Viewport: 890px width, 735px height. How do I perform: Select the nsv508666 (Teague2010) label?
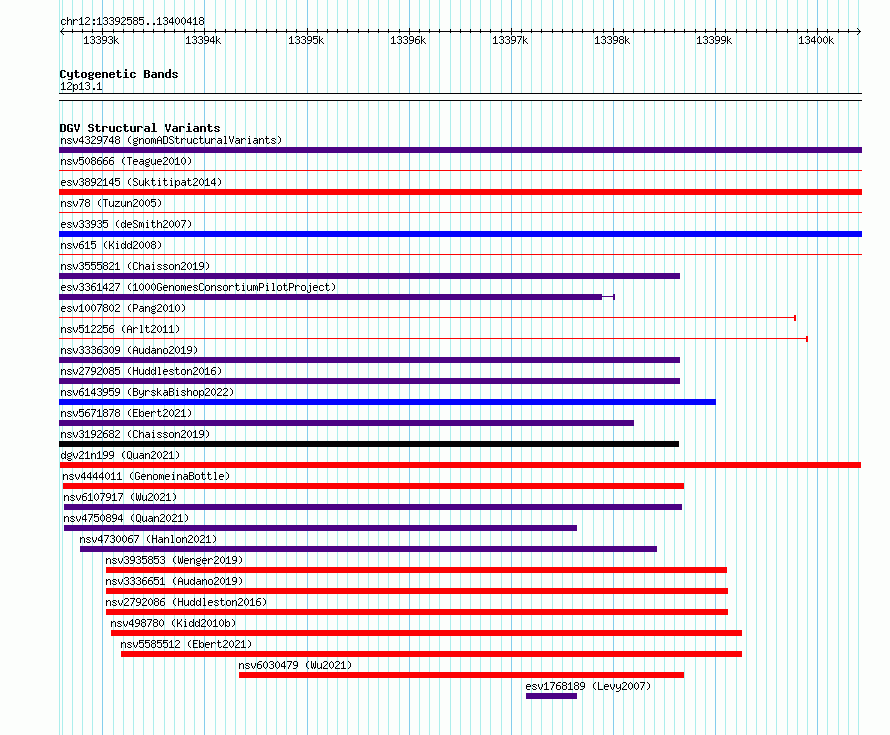pyautogui.click(x=126, y=161)
